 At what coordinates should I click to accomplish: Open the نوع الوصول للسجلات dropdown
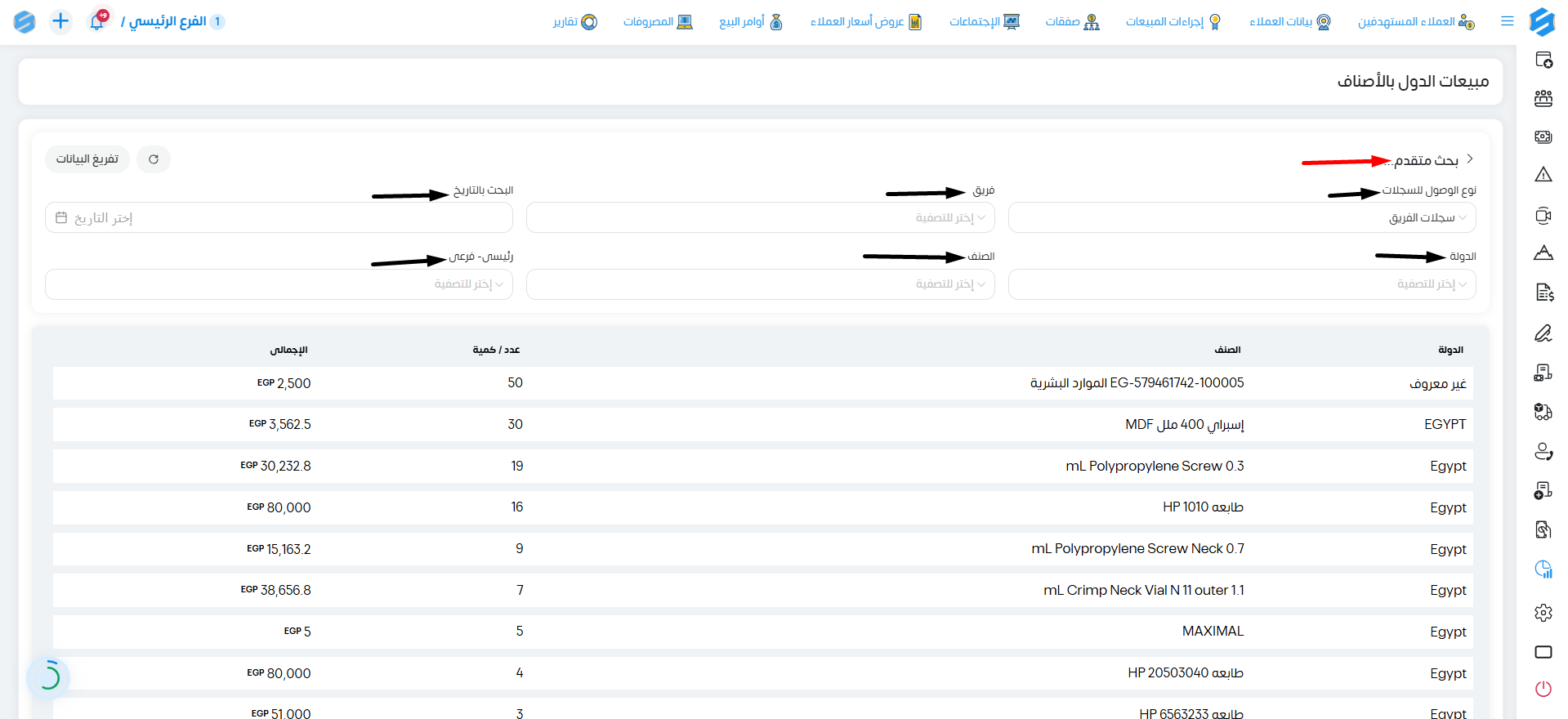[x=1242, y=217]
